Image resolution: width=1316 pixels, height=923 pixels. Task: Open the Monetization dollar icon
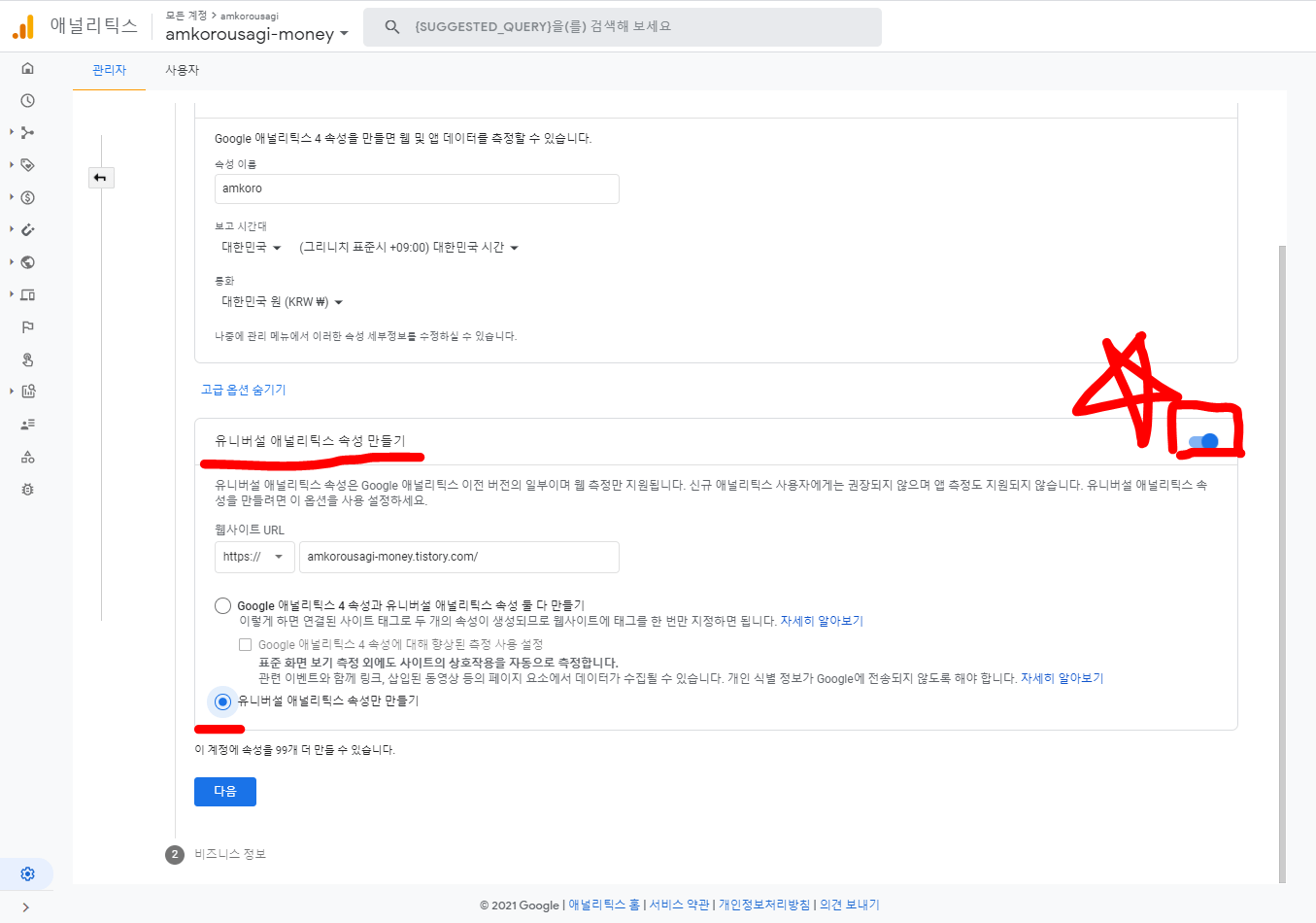click(x=27, y=197)
